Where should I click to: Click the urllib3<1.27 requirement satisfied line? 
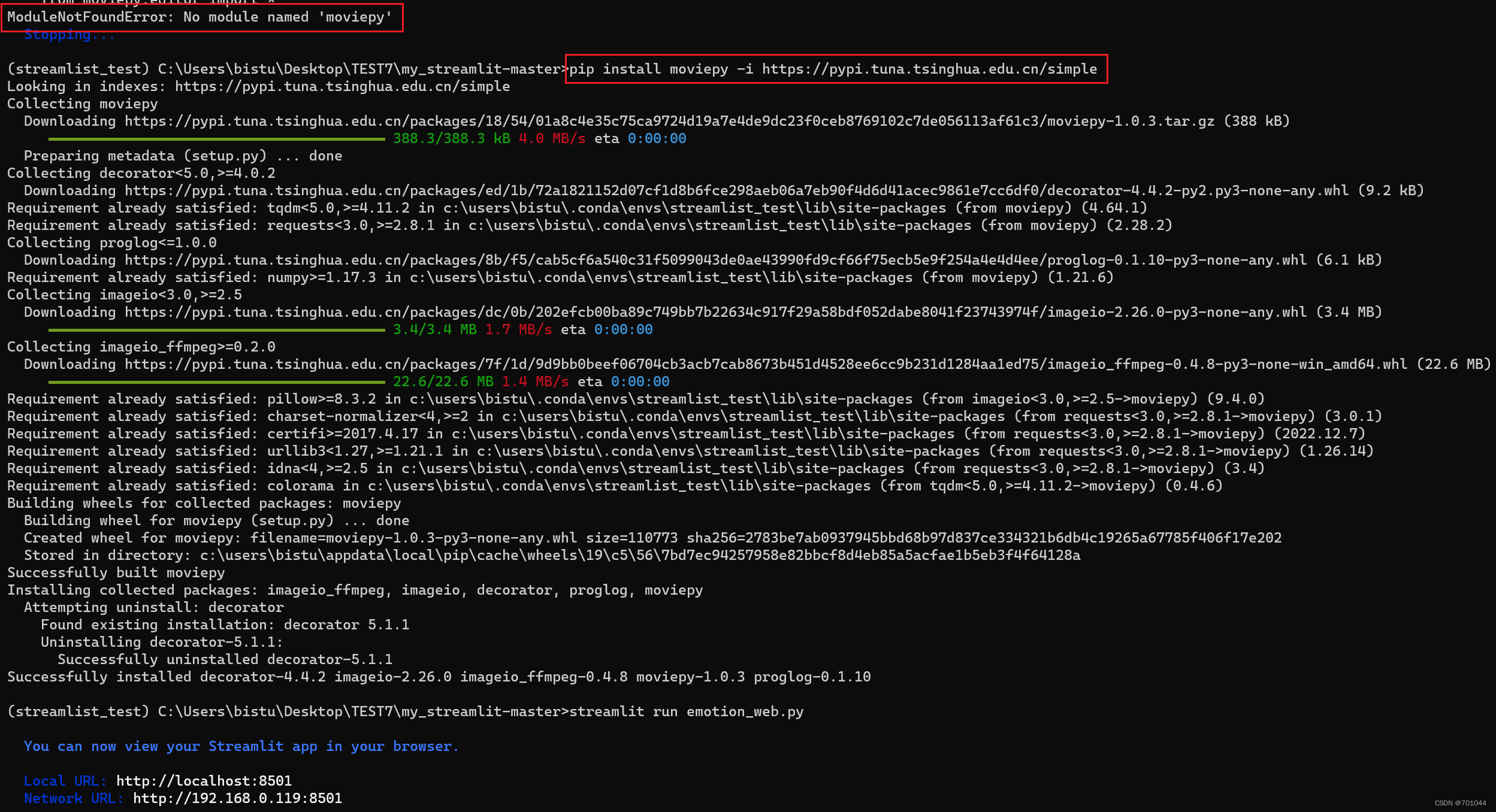tap(690, 452)
